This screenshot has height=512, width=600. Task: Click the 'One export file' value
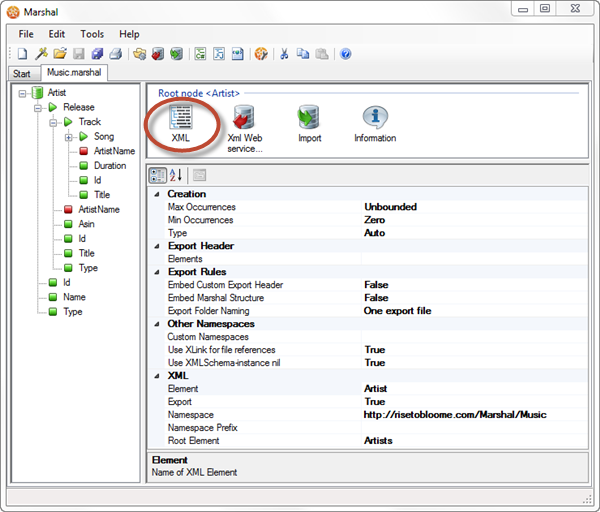point(398,311)
